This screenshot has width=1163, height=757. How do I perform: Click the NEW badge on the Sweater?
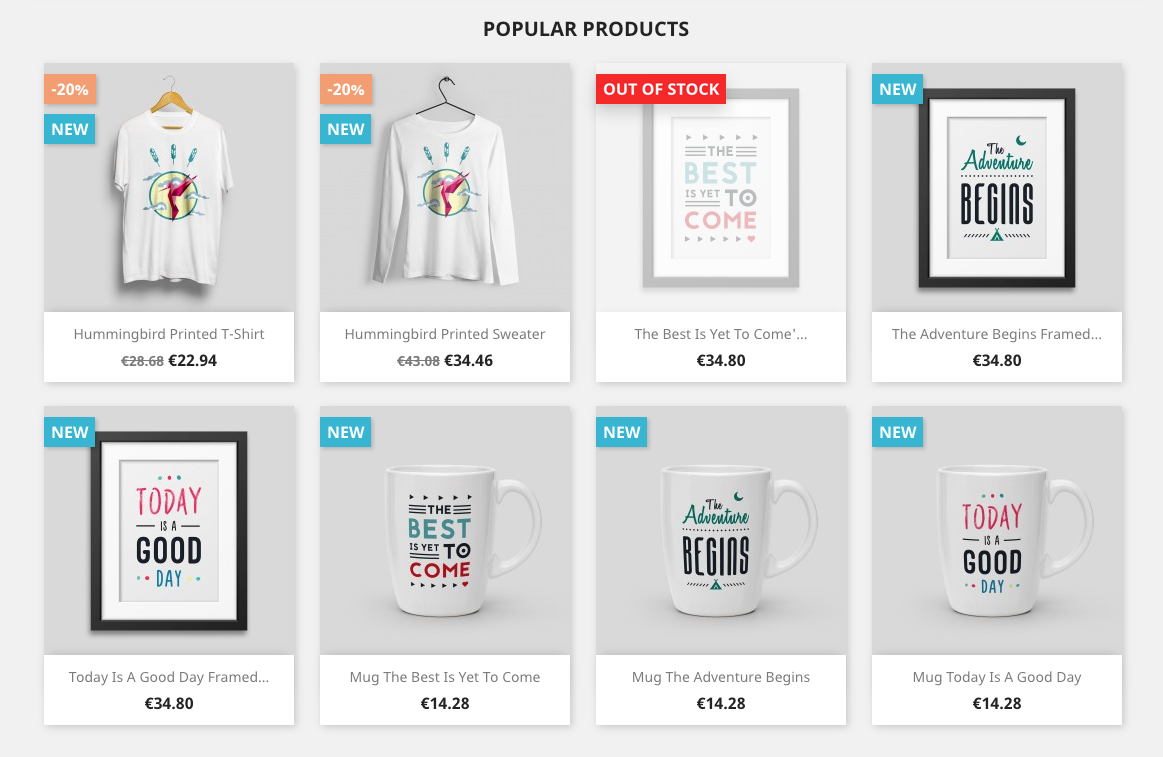346,129
